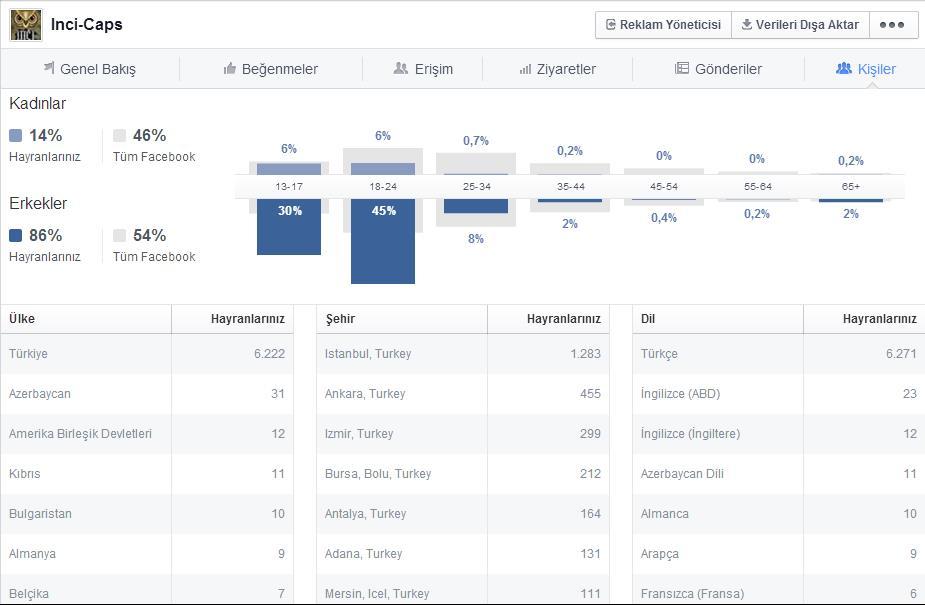
Task: Select the Türkiye row in country table
Action: tap(147, 354)
